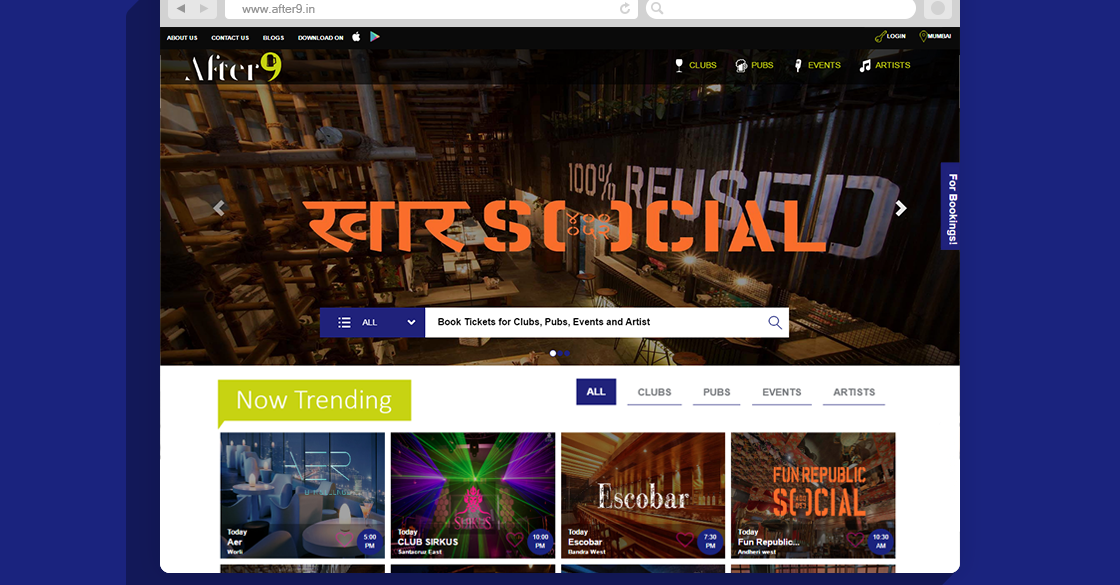Open the Aer venue card
Image resolution: width=1120 pixels, height=585 pixels.
point(302,494)
